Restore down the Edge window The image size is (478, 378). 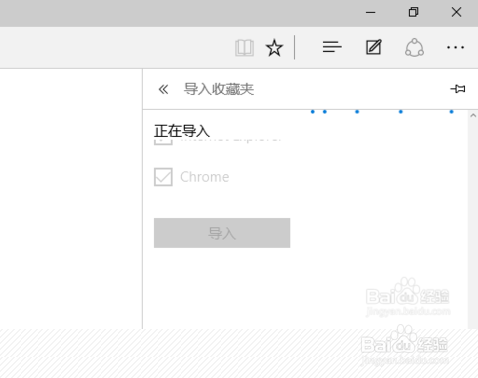pyautogui.click(x=413, y=12)
